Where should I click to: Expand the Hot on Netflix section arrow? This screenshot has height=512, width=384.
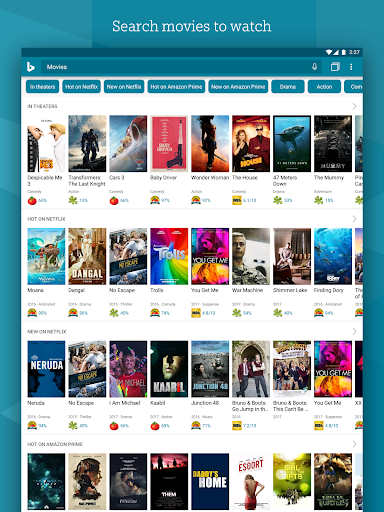[x=354, y=219]
